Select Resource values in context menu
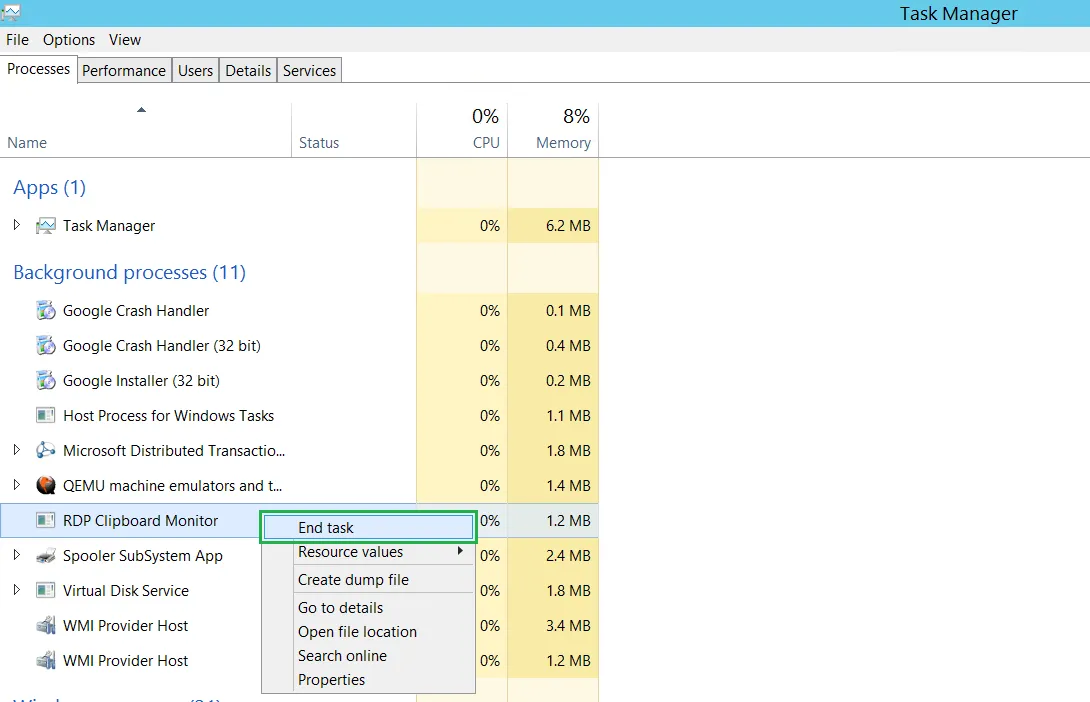1090x702 pixels. [368, 552]
